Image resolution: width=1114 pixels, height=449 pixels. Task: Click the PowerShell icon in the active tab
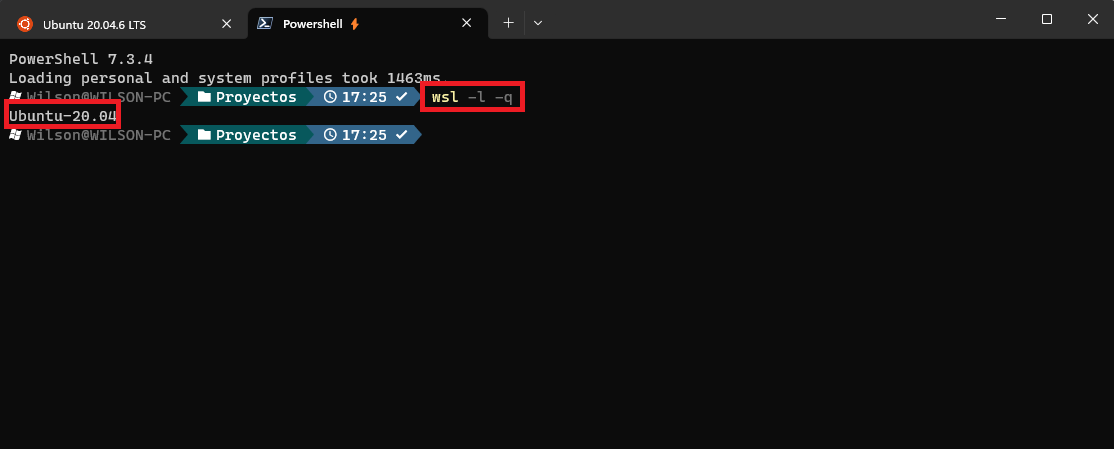(x=266, y=23)
